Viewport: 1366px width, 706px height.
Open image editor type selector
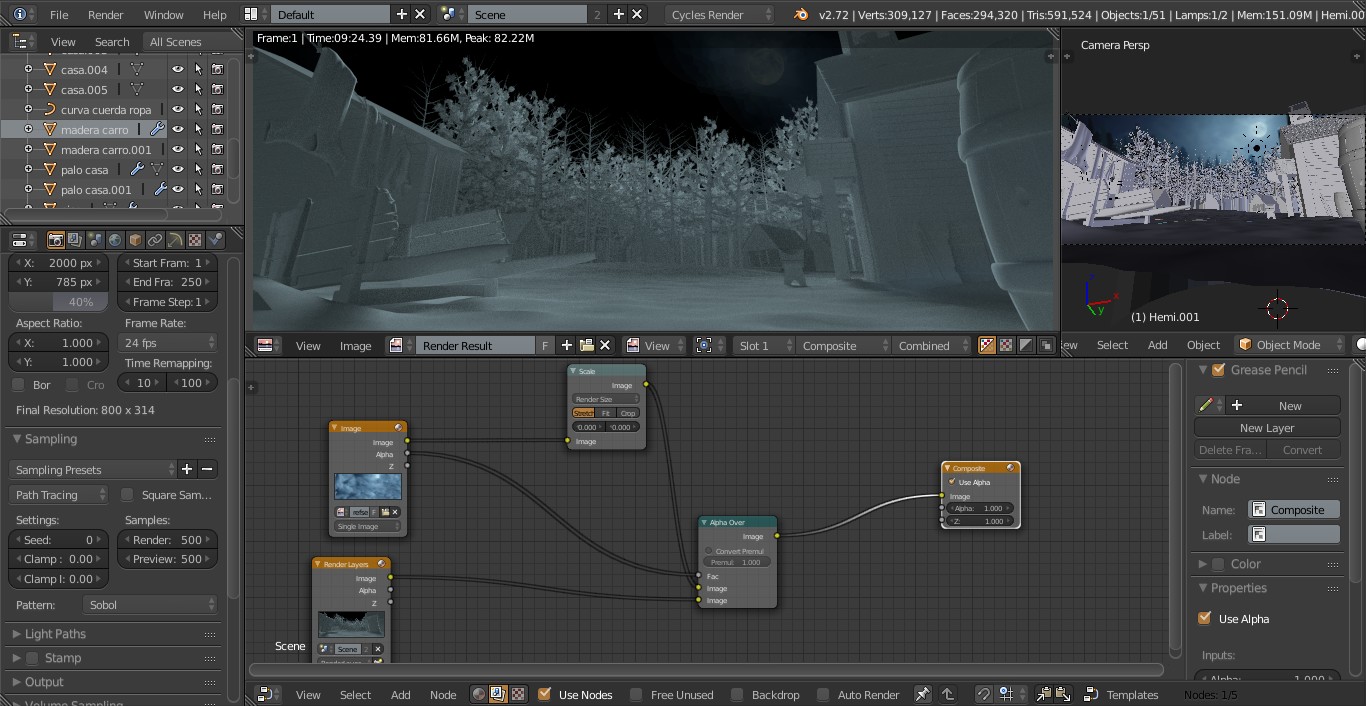tap(265, 345)
